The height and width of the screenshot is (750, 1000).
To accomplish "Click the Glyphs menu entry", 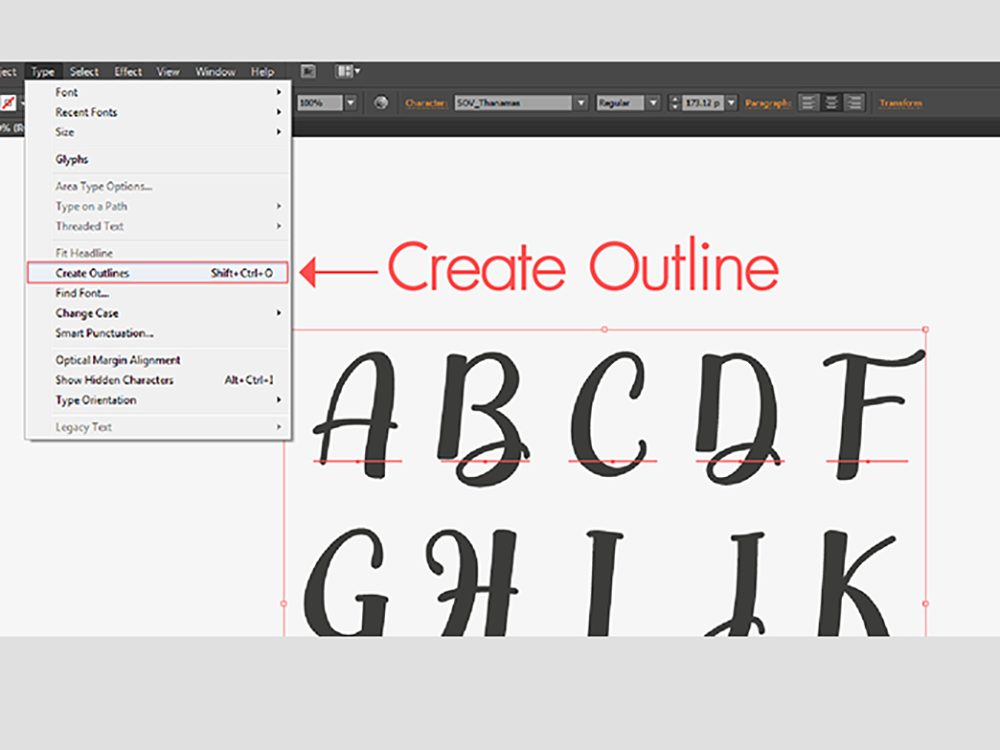I will click(72, 159).
